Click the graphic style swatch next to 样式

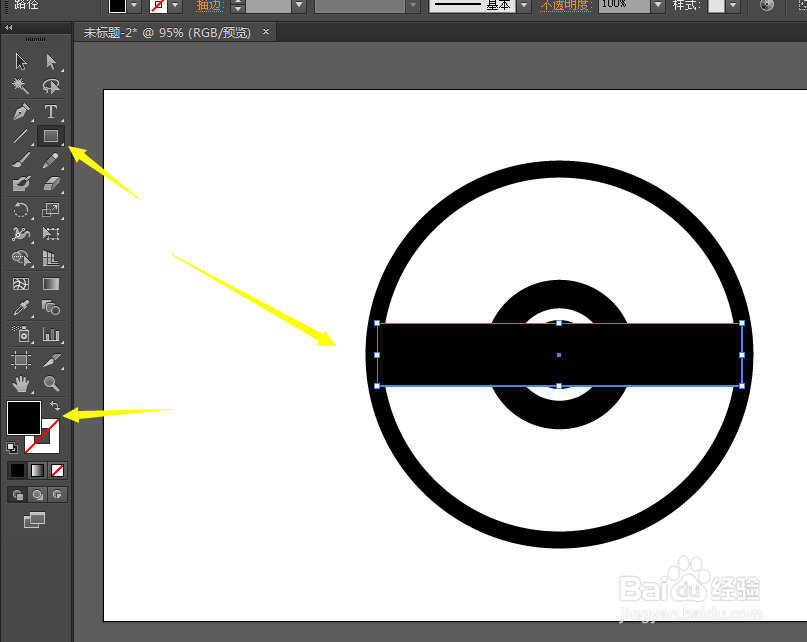click(716, 5)
